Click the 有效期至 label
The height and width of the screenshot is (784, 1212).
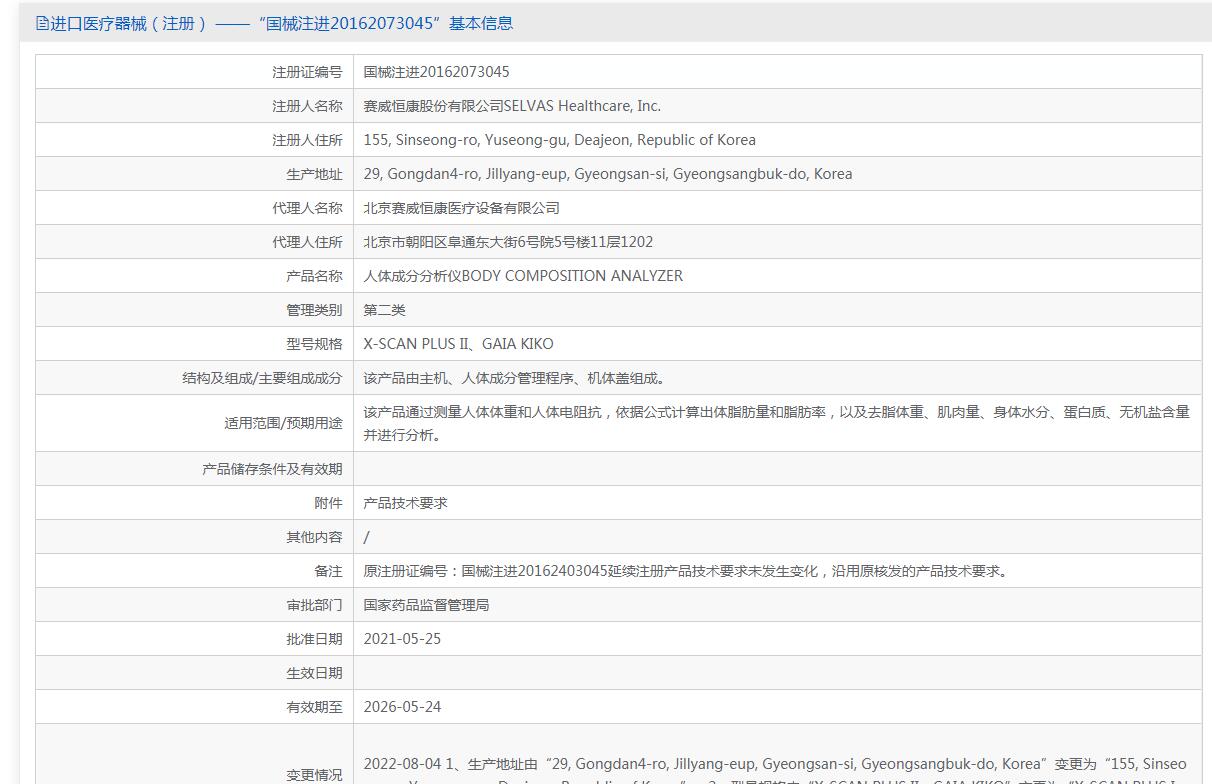click(314, 707)
